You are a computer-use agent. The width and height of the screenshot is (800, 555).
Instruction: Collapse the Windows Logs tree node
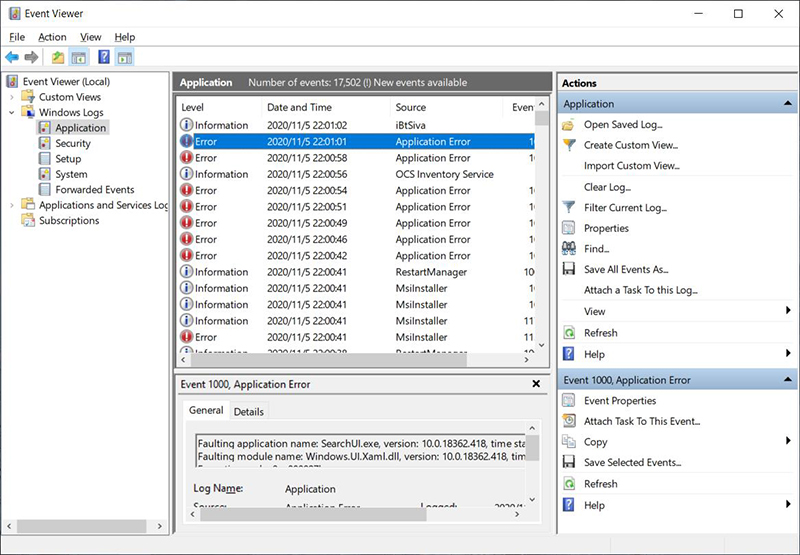11,113
